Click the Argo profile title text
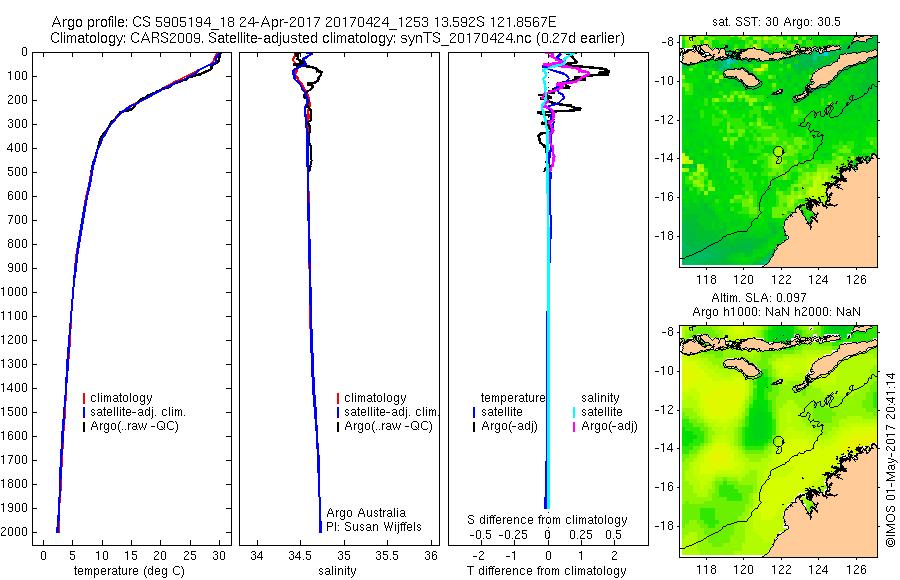This screenshot has width=900, height=580. tap(304, 22)
